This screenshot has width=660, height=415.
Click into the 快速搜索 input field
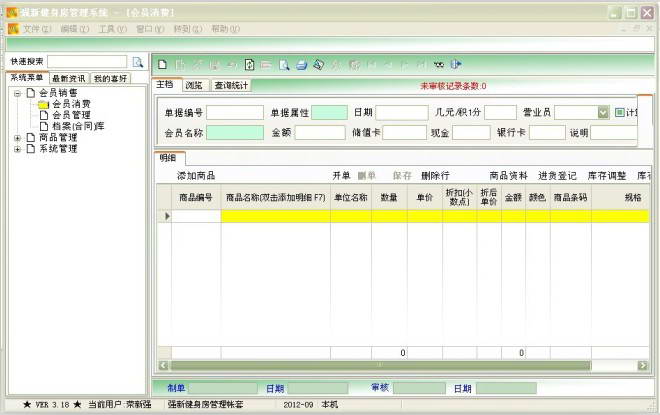(87, 62)
